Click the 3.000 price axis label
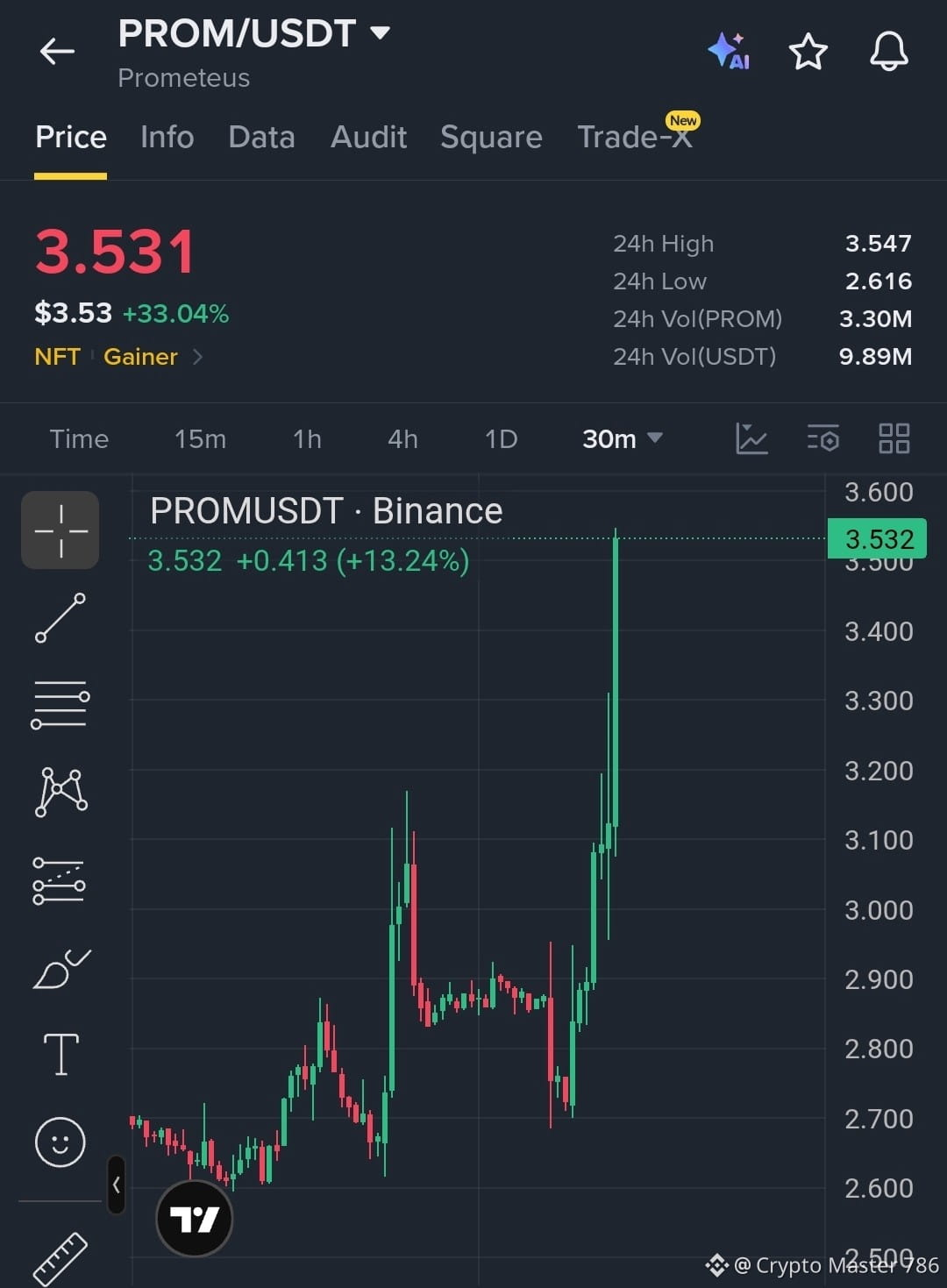 click(879, 910)
